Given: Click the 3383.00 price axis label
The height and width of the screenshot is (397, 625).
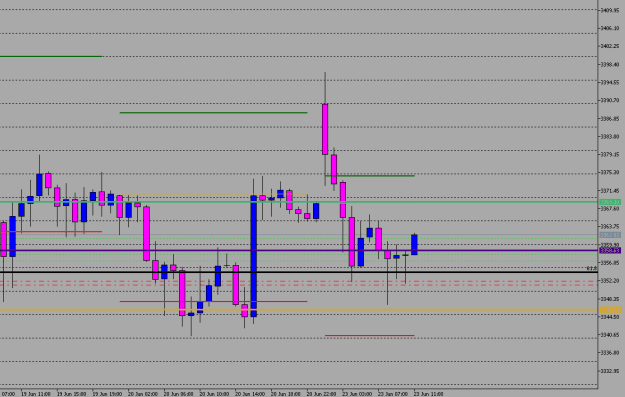Looking at the screenshot, I should pyautogui.click(x=610, y=137).
